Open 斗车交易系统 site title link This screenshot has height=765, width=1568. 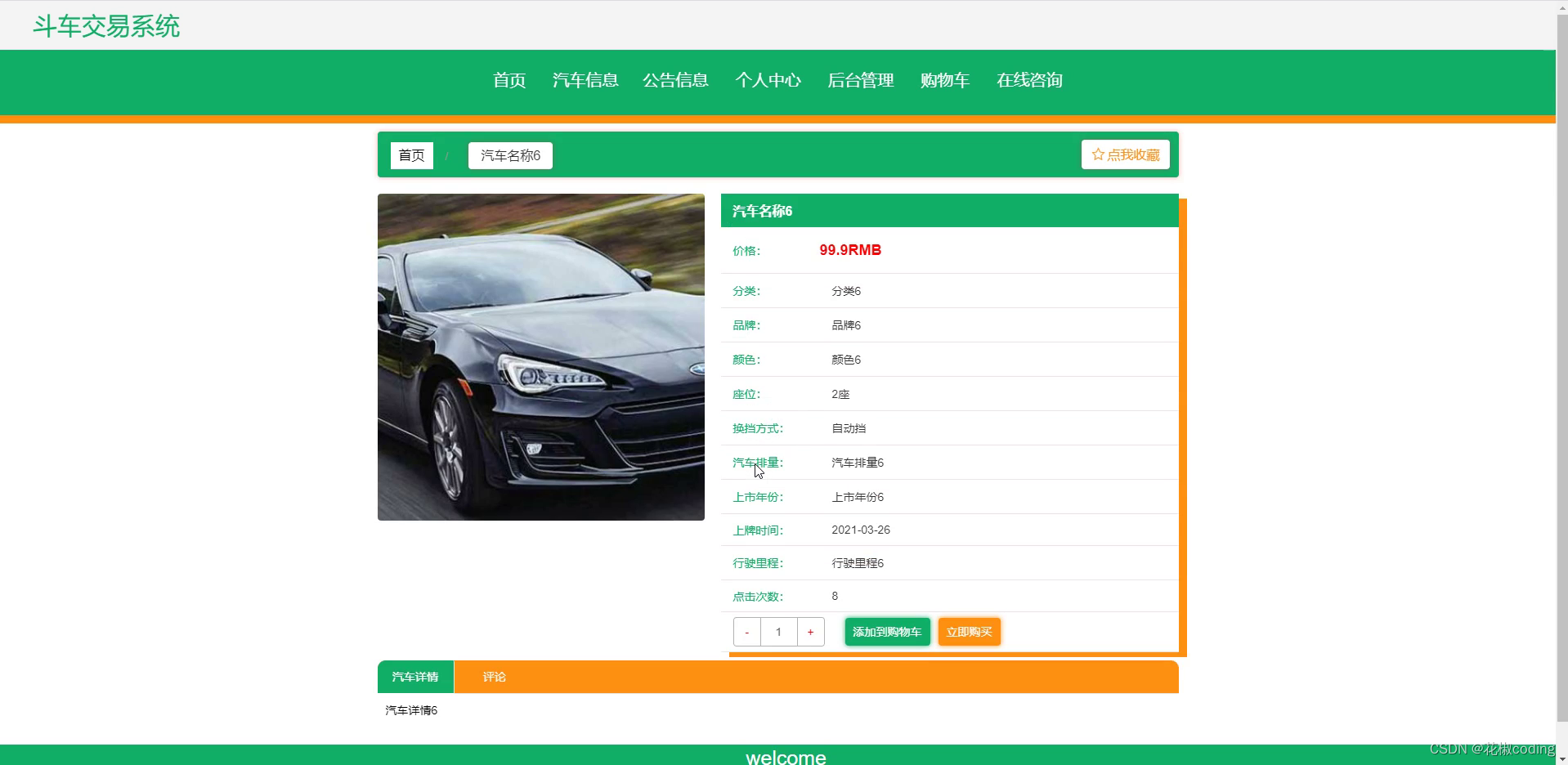(x=105, y=26)
